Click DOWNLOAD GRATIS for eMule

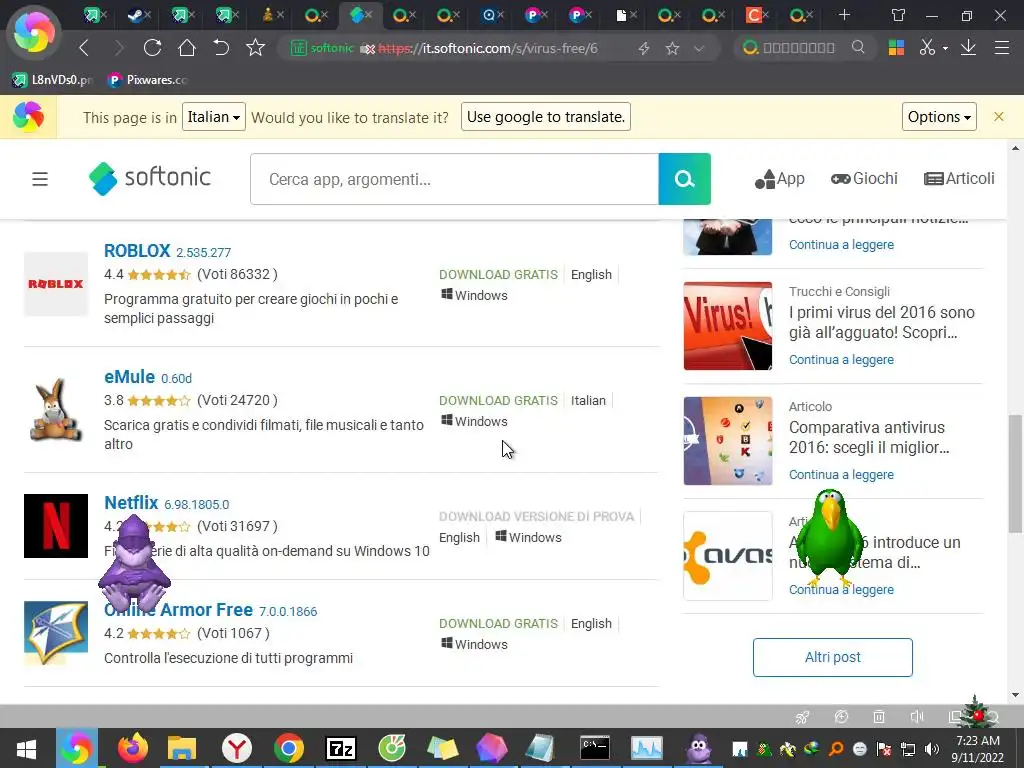(x=498, y=401)
